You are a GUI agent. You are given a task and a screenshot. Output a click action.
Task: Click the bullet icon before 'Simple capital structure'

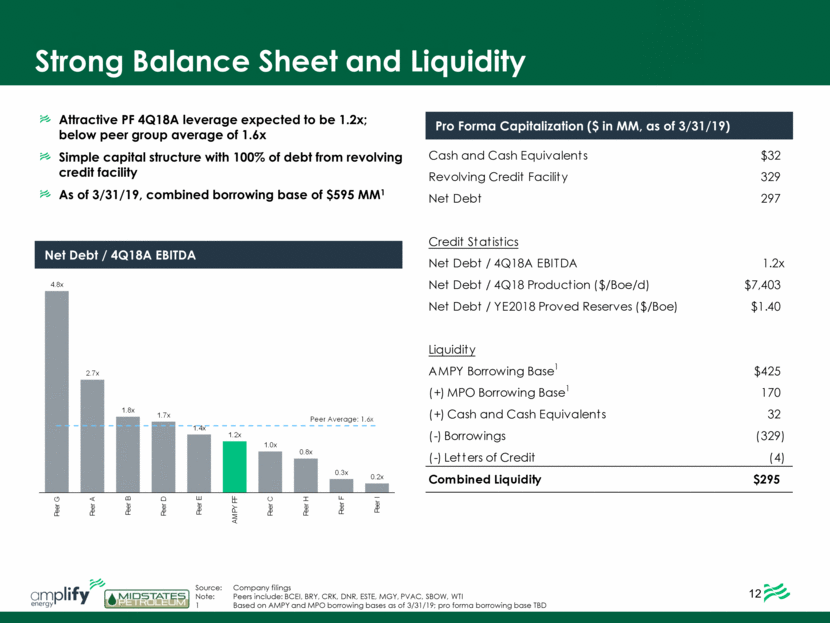point(44,159)
